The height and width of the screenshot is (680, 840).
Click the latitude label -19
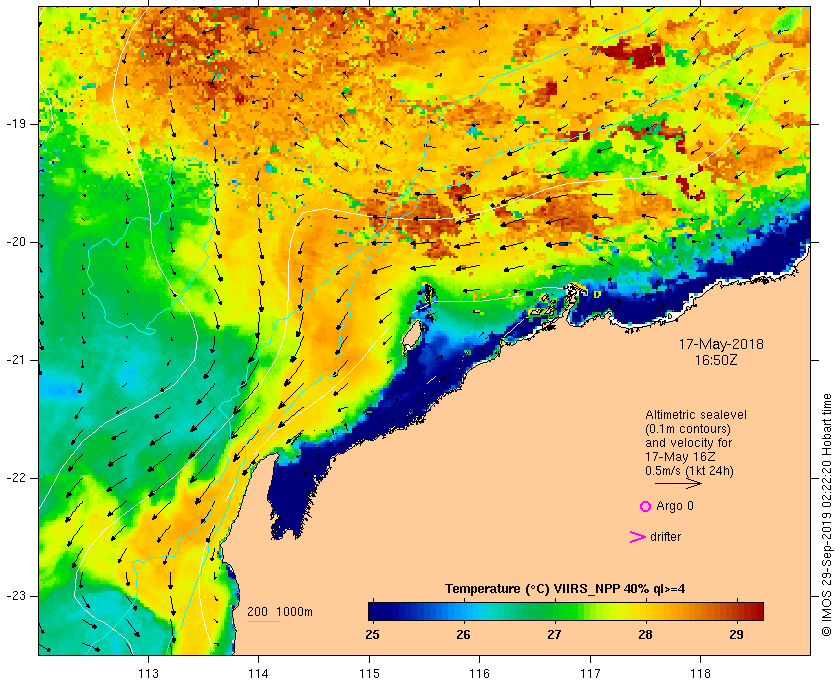pos(16,124)
